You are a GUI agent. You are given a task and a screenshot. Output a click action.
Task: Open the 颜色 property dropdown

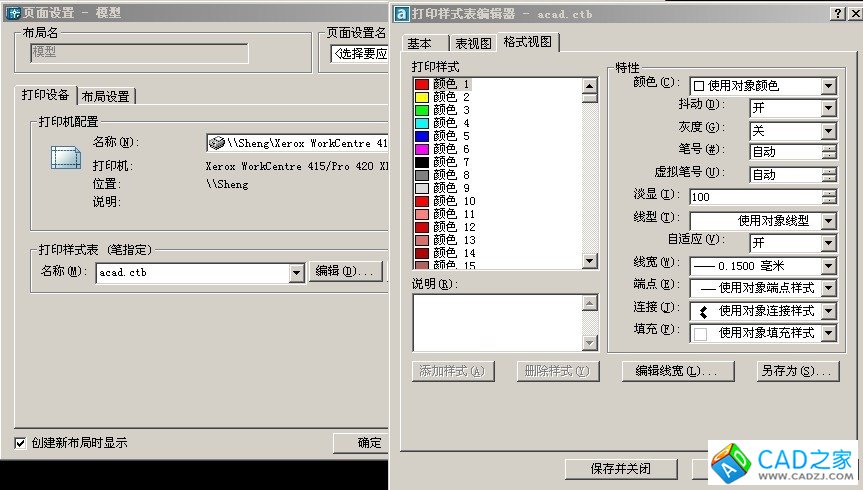(828, 86)
